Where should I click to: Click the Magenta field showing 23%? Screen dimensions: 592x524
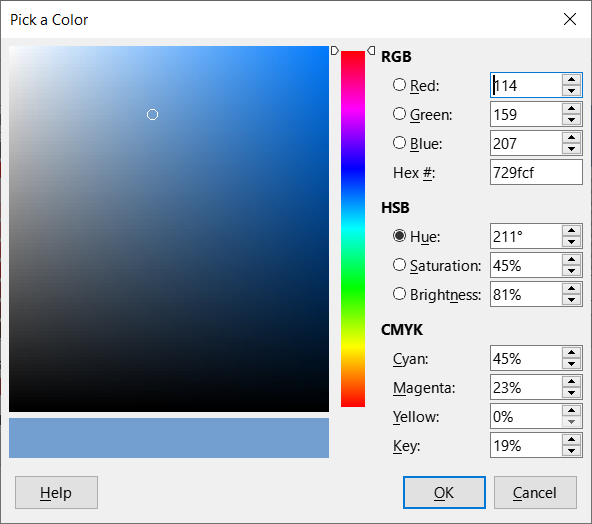(x=526, y=387)
